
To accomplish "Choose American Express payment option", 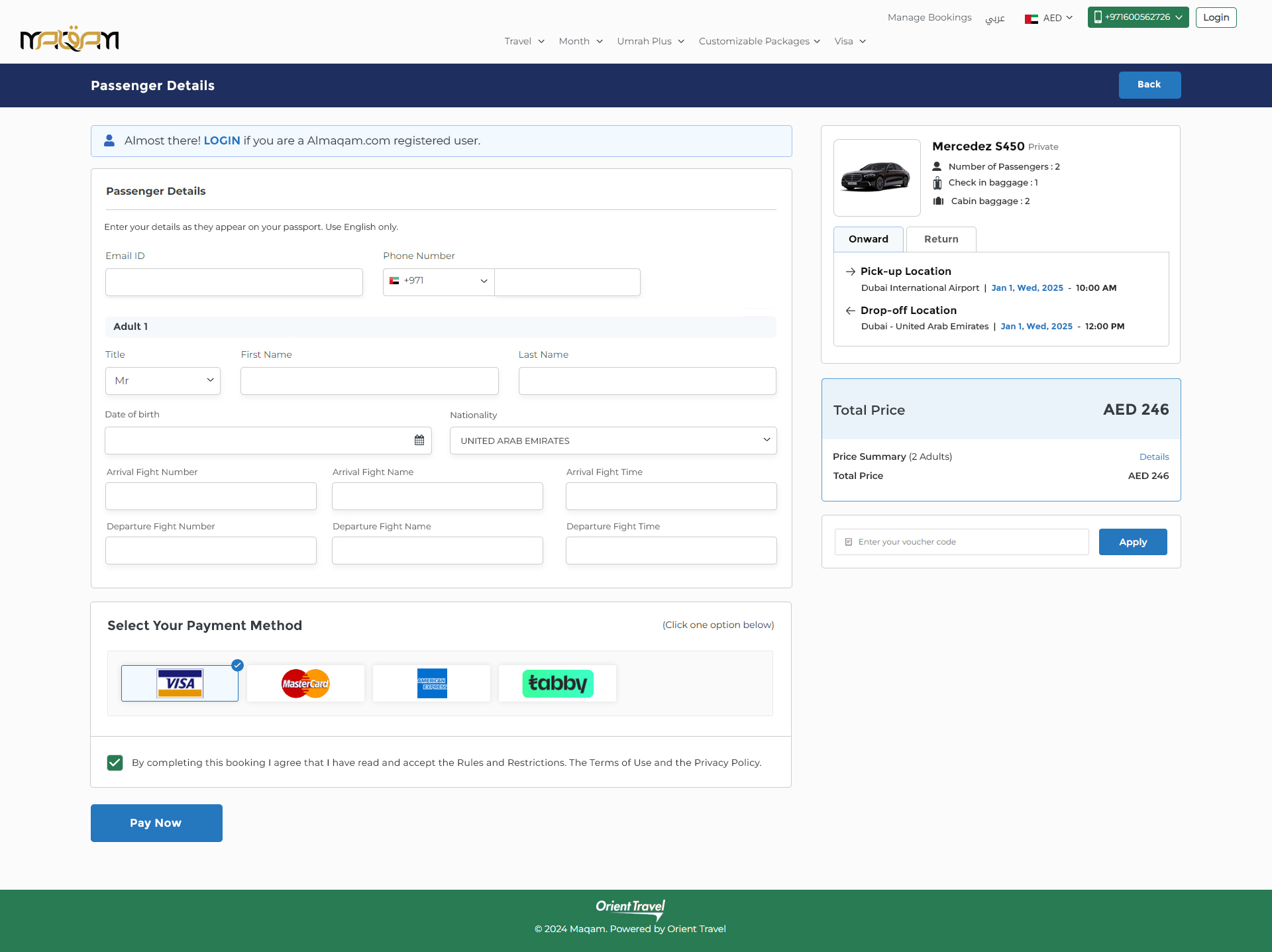I will coord(431,683).
